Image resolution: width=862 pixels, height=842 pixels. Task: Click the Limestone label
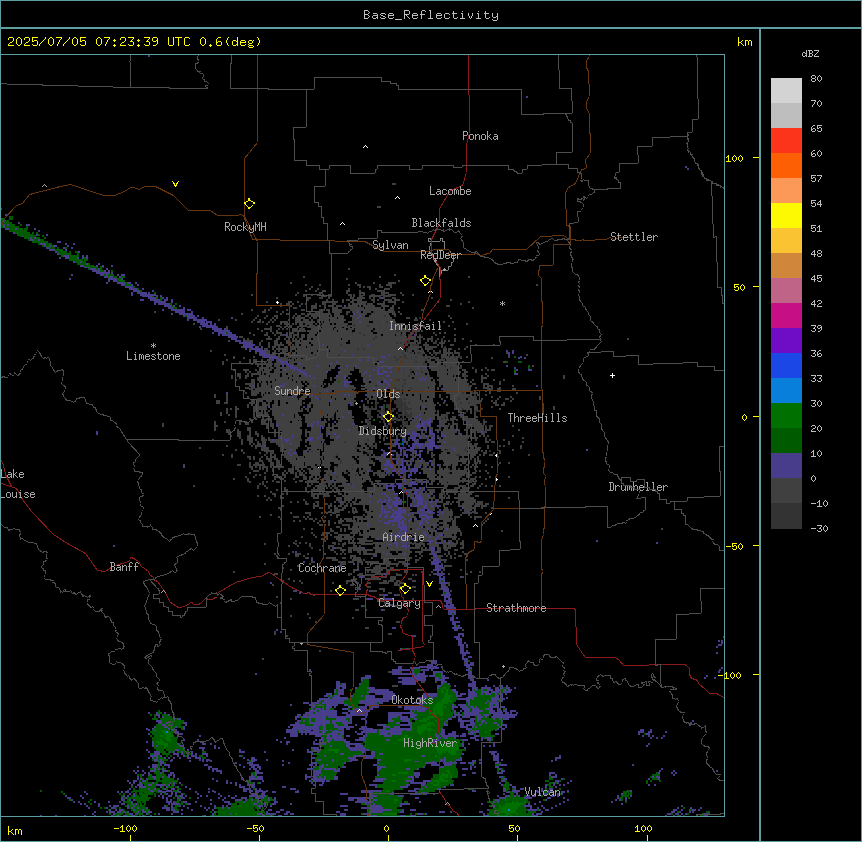tap(153, 356)
